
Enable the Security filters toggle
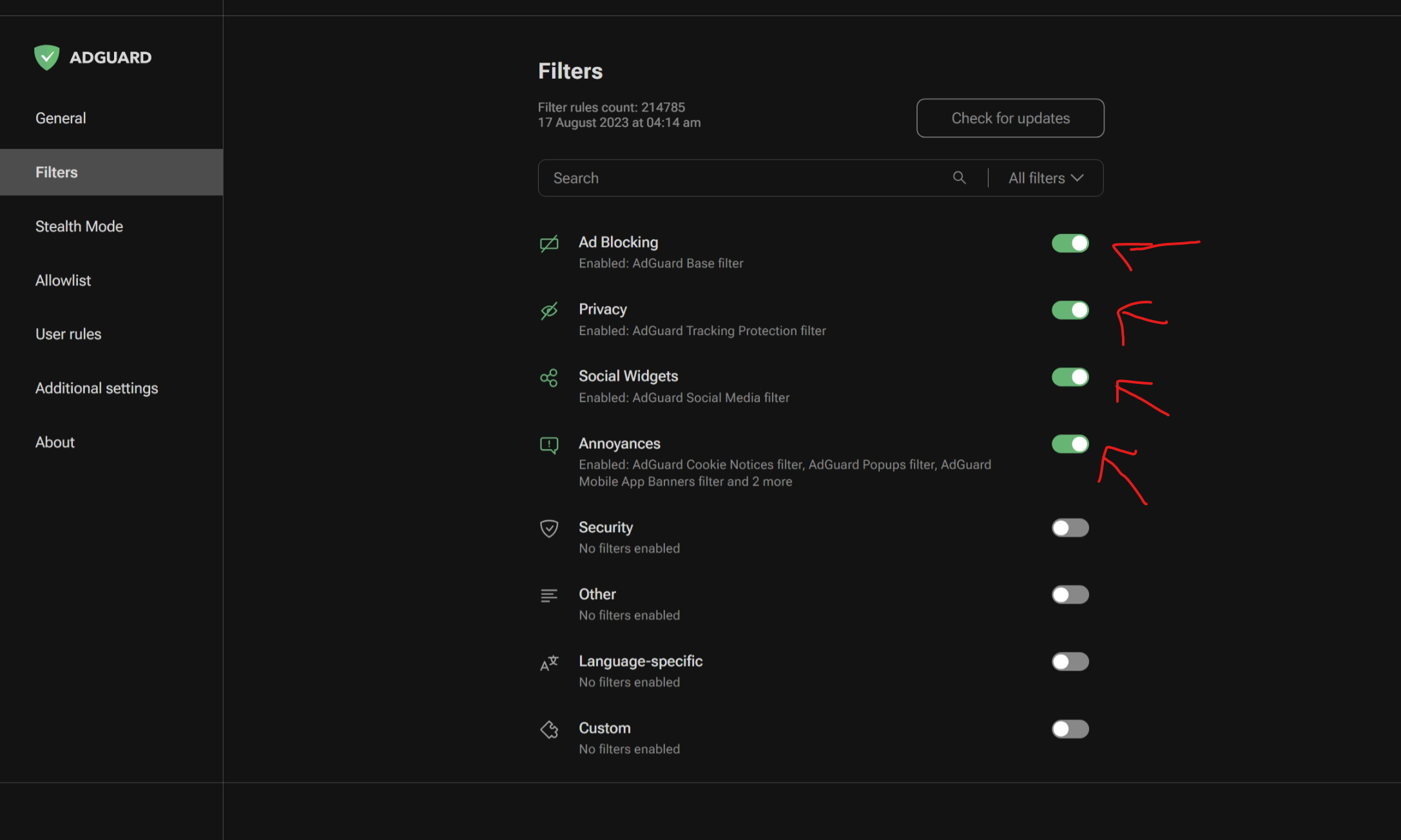click(1070, 528)
